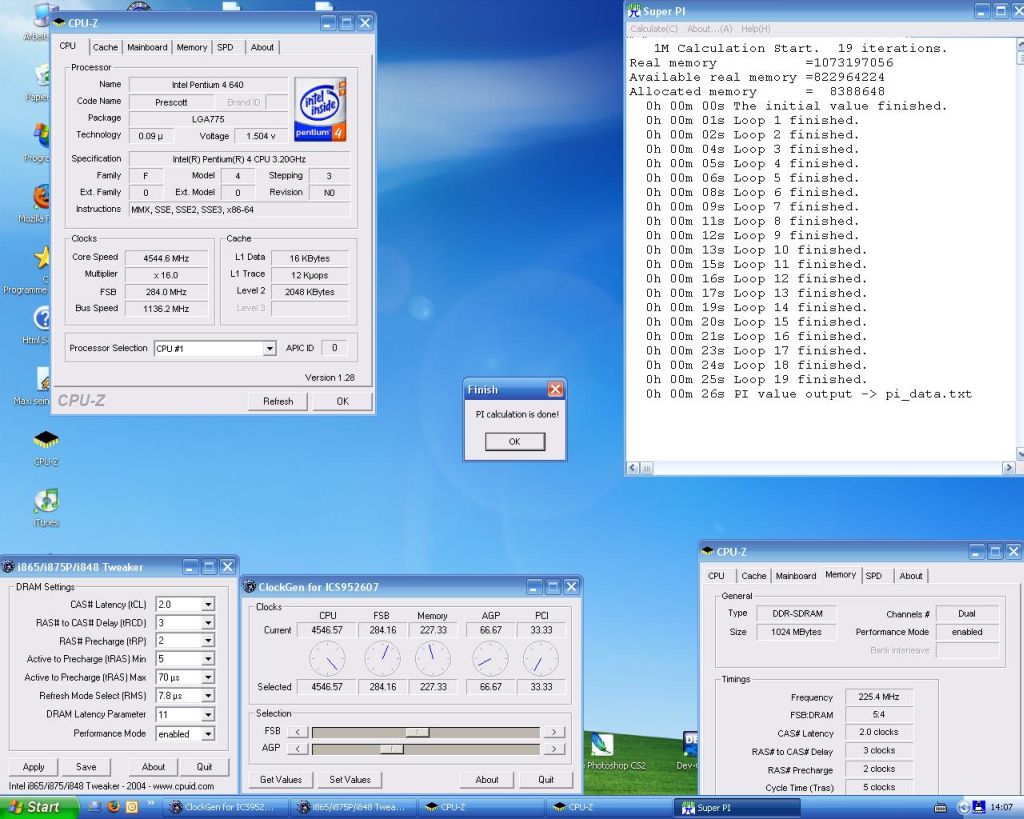Click the show desktop quick launch icon
The image size is (1024, 819).
[95, 807]
